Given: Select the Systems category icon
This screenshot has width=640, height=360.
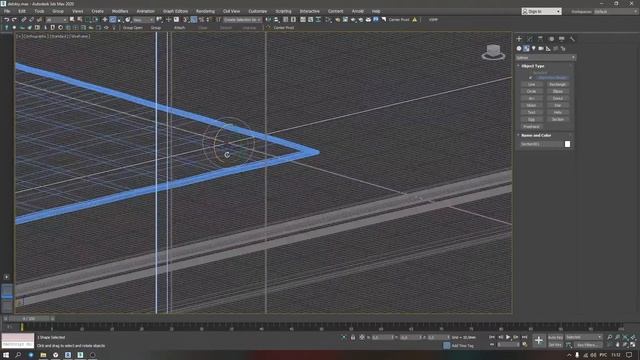Looking at the screenshot, I should pos(563,49).
